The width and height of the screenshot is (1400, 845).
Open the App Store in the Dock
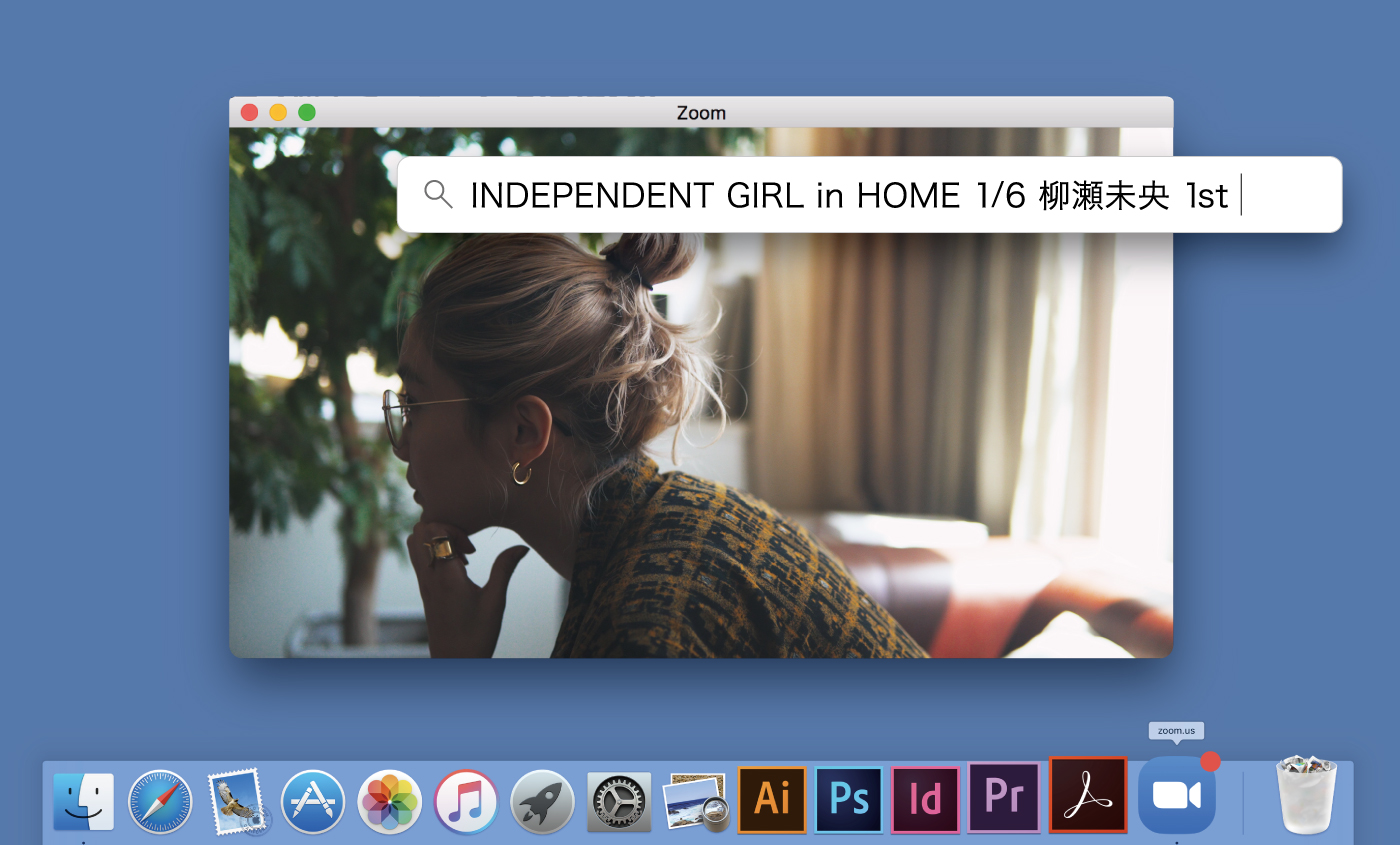click(313, 801)
